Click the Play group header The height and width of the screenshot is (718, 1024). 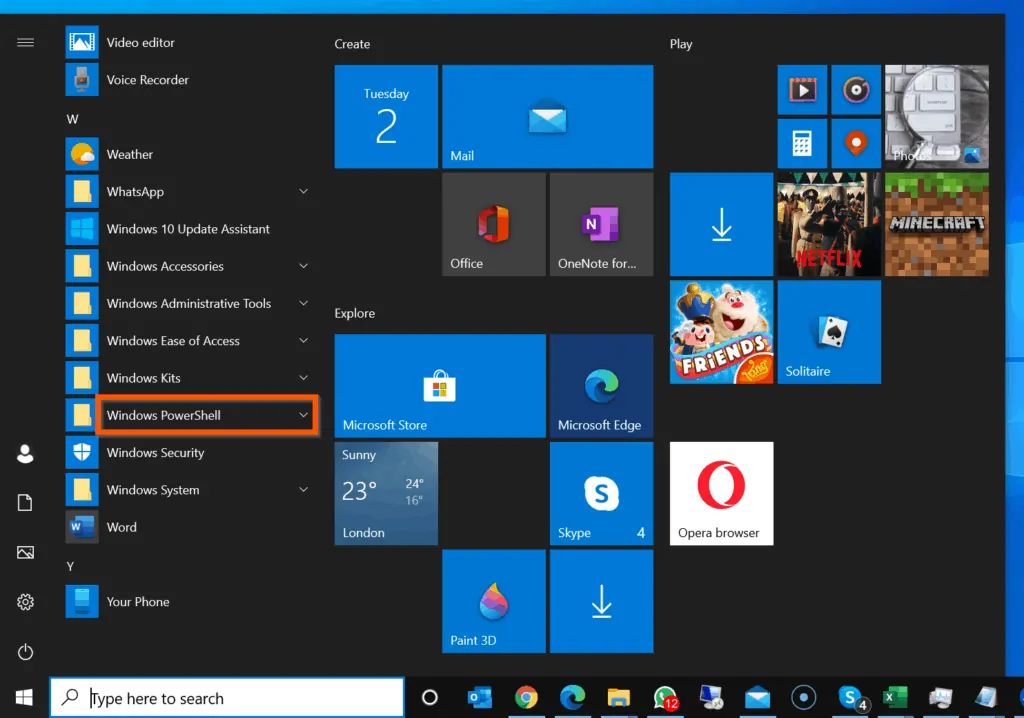point(680,44)
